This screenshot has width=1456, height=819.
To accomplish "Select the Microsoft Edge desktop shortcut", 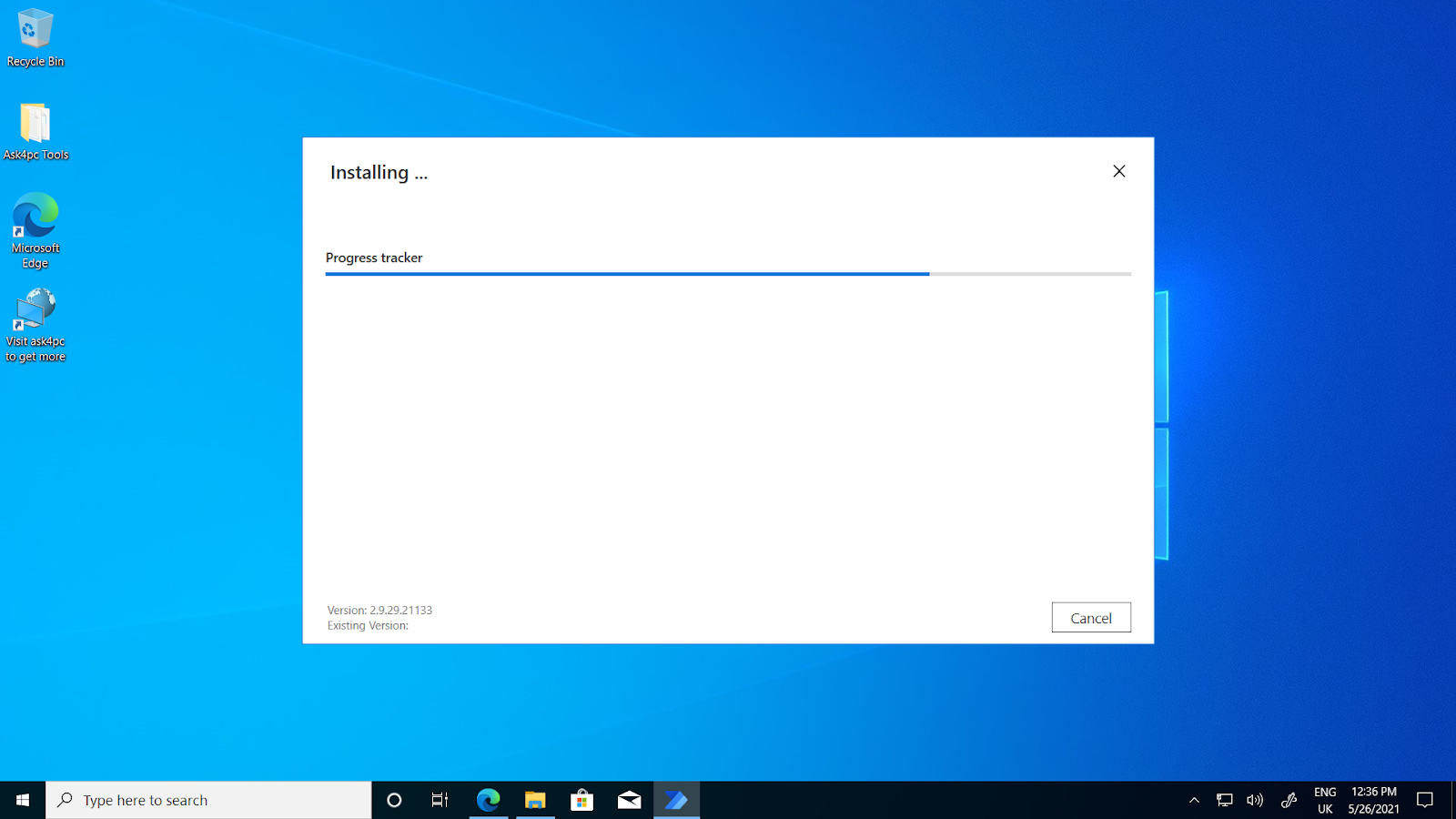I will click(35, 231).
